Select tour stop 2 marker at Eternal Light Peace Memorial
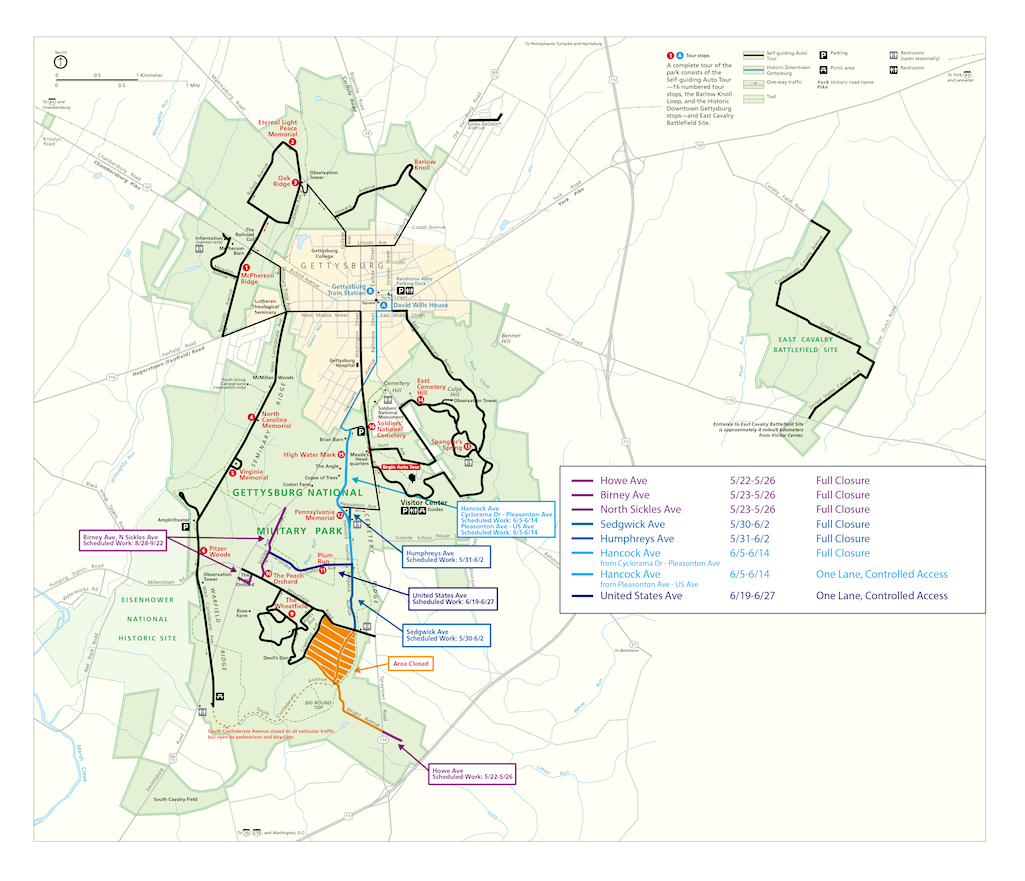Viewport: 1025px width, 881px height. pyautogui.click(x=292, y=142)
